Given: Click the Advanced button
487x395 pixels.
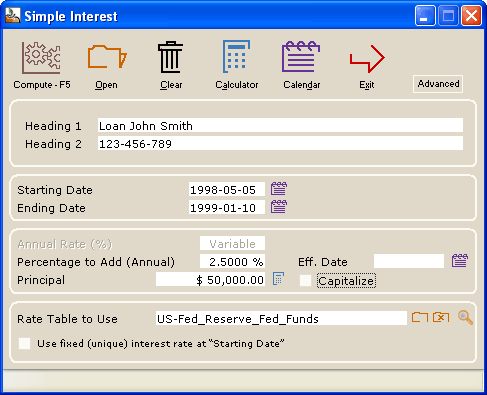Looking at the screenshot, I should pyautogui.click(x=438, y=84).
